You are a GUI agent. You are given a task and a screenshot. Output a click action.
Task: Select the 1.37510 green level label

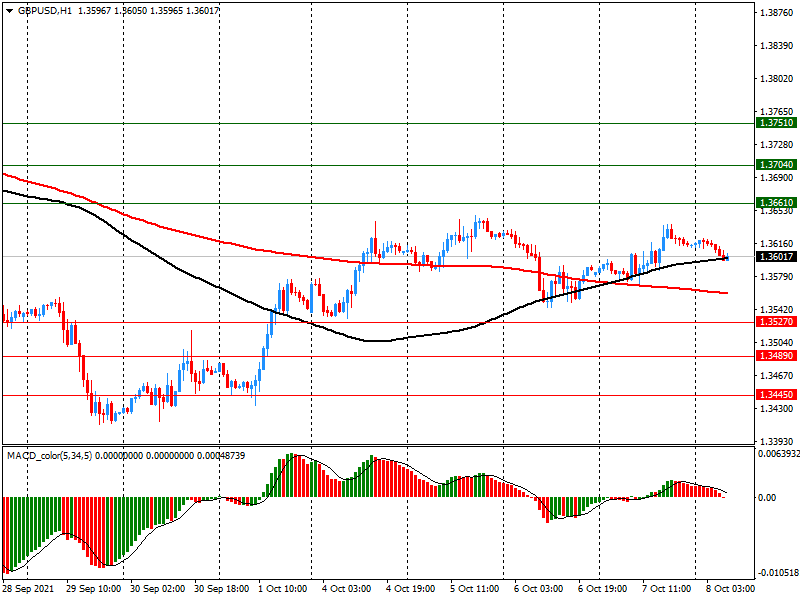coord(777,123)
